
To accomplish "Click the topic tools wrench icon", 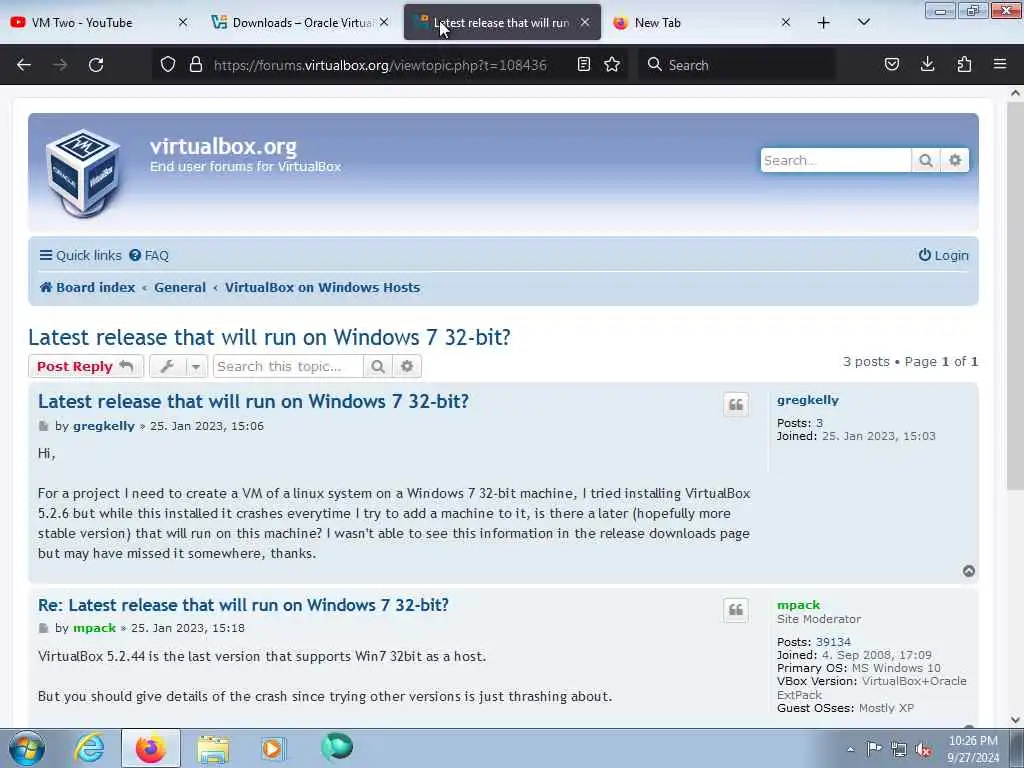I will 167,366.
